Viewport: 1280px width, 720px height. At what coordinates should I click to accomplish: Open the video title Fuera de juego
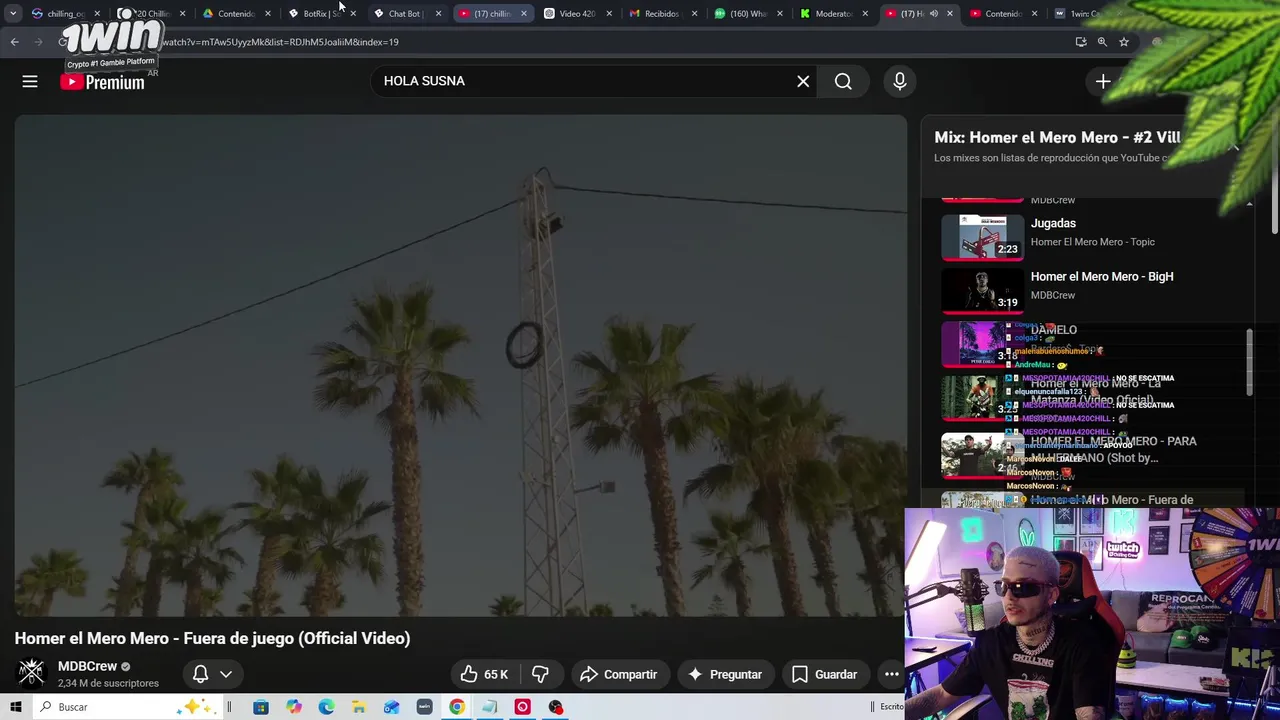pyautogui.click(x=212, y=638)
